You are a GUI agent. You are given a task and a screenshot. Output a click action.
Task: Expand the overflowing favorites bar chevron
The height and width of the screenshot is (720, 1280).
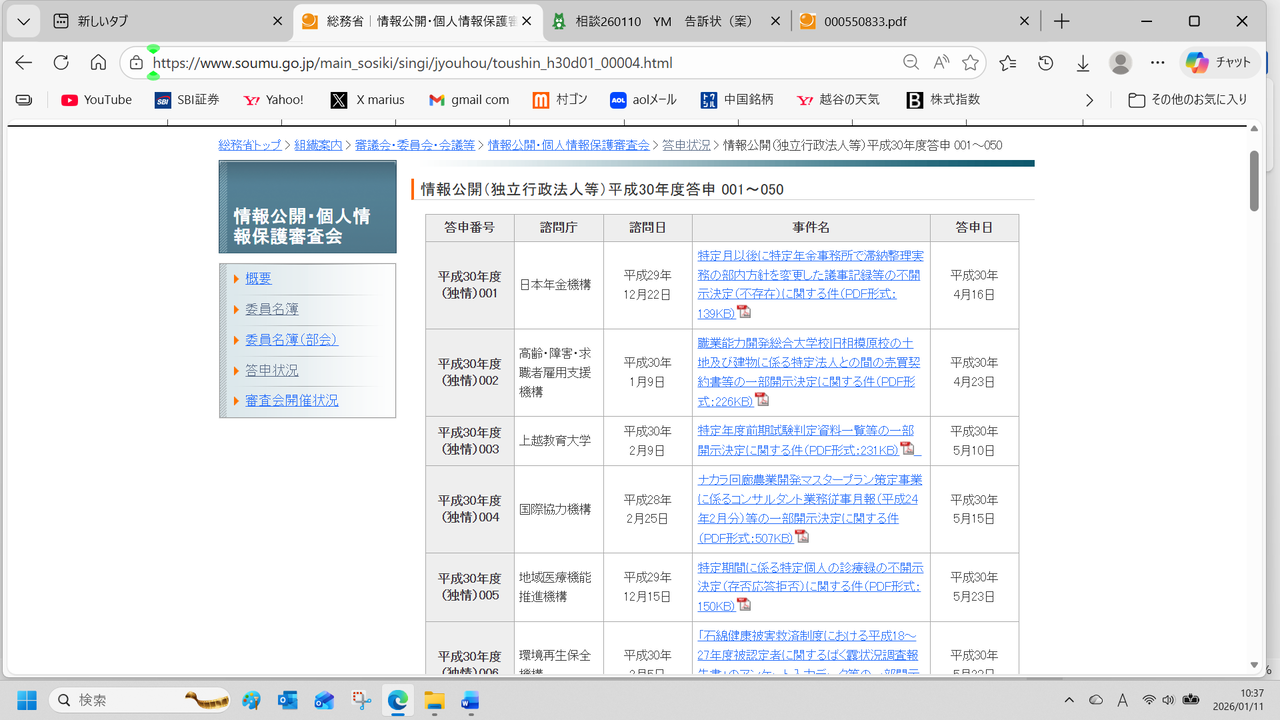tap(1089, 100)
